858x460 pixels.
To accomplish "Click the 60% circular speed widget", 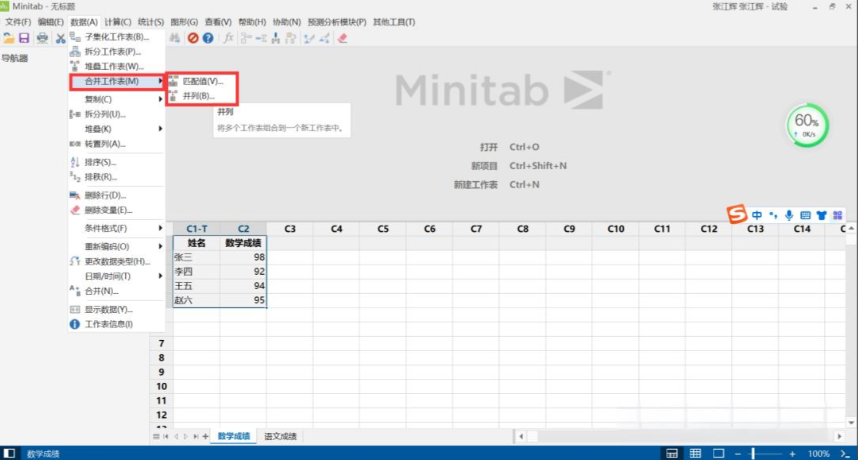I will (807, 125).
